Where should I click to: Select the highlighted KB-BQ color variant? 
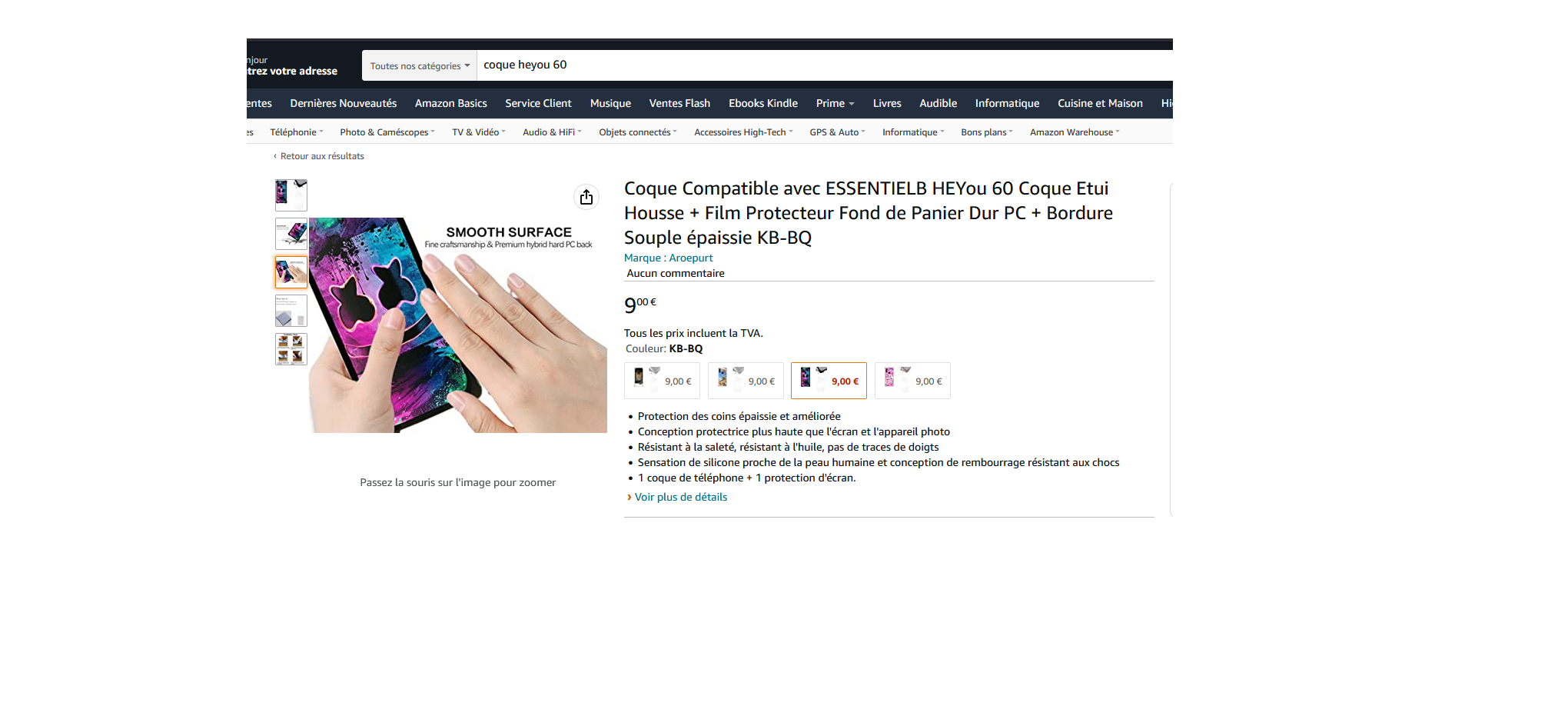pyautogui.click(x=829, y=381)
